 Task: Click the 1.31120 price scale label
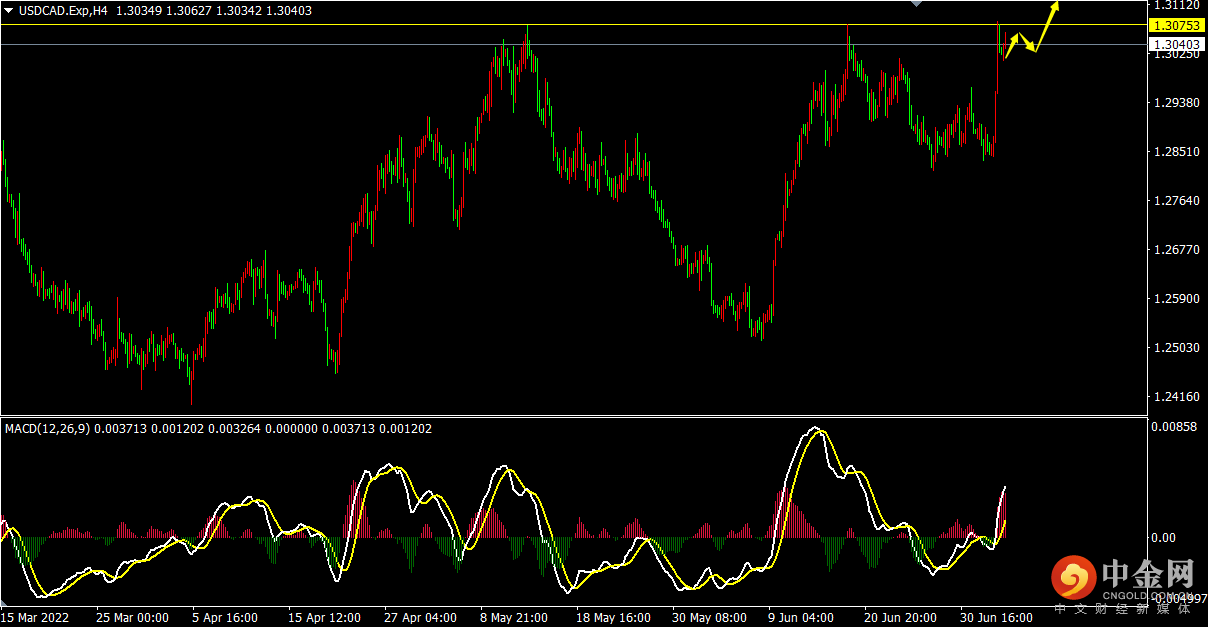[1174, 5]
